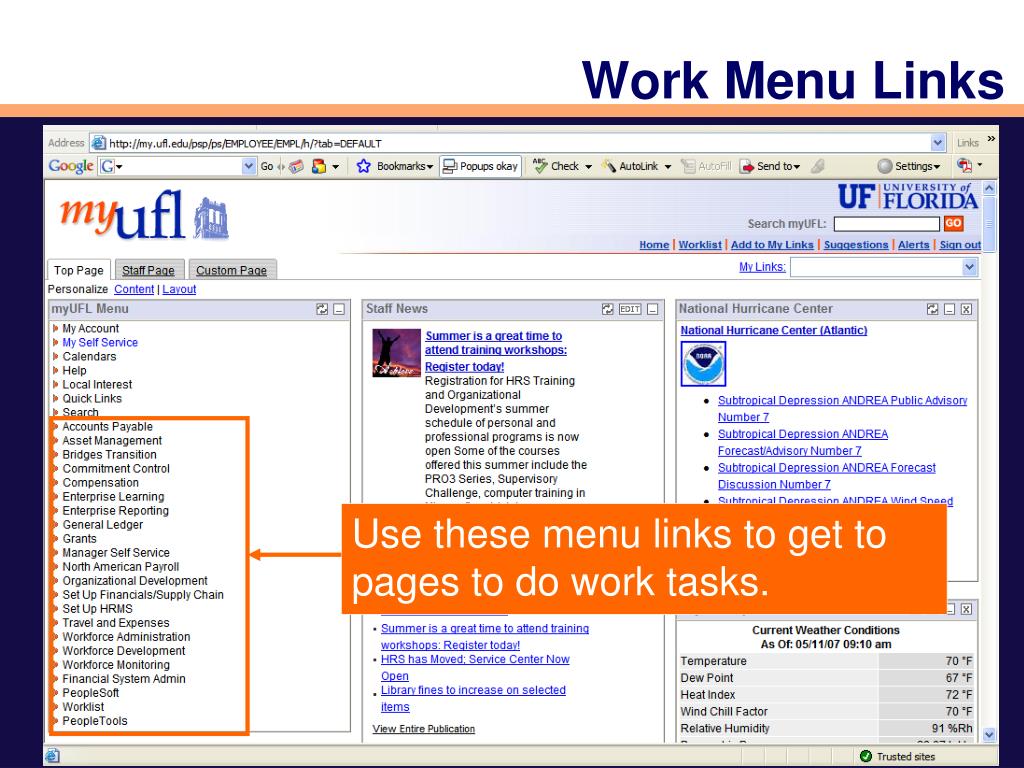The image size is (1024, 768).
Task: Open the Alerts link
Action: 914,245
